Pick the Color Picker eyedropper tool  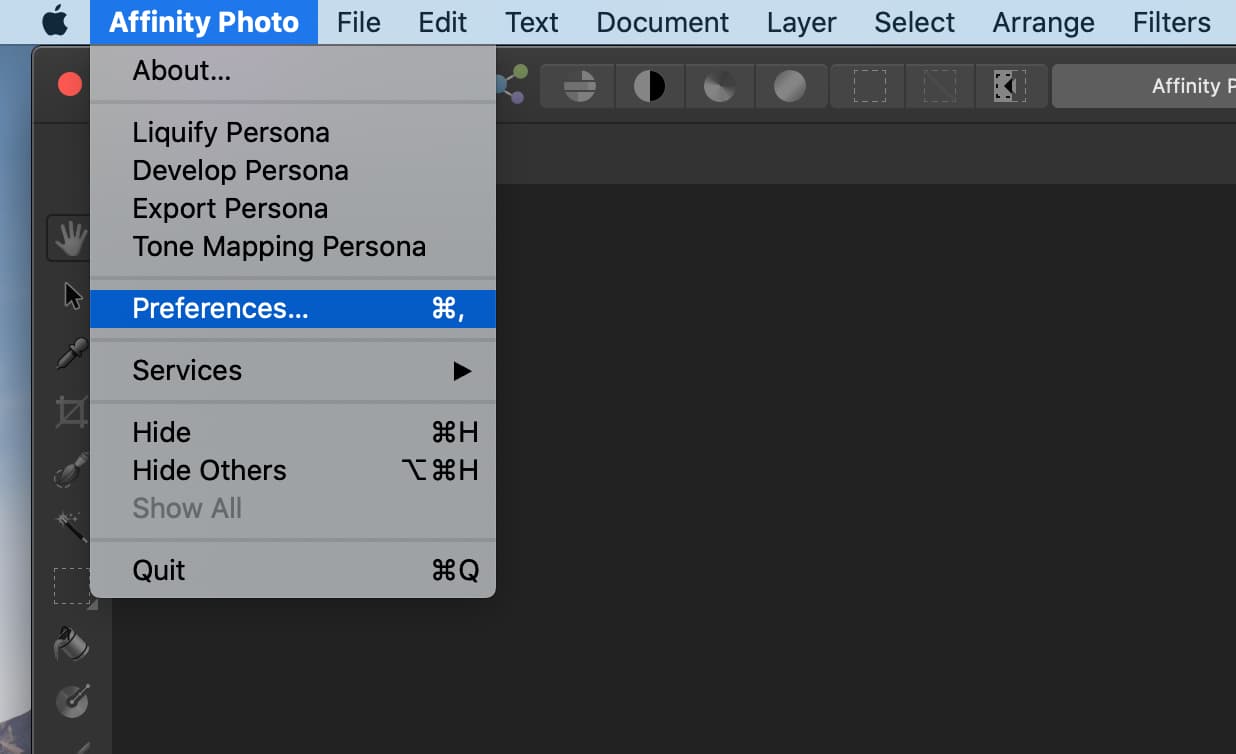[70, 355]
